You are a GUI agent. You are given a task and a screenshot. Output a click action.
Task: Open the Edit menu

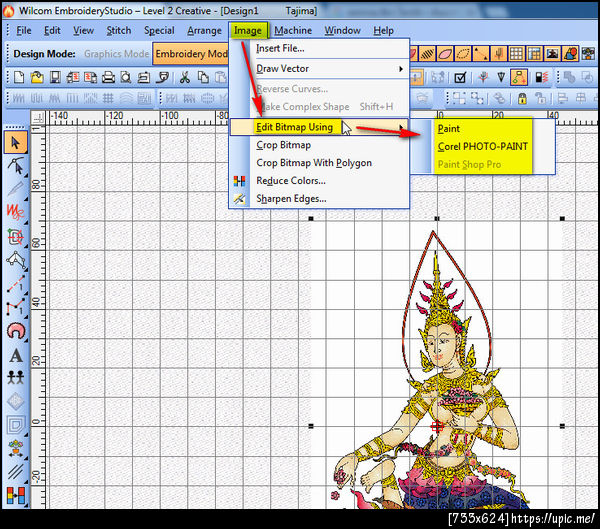click(x=52, y=30)
